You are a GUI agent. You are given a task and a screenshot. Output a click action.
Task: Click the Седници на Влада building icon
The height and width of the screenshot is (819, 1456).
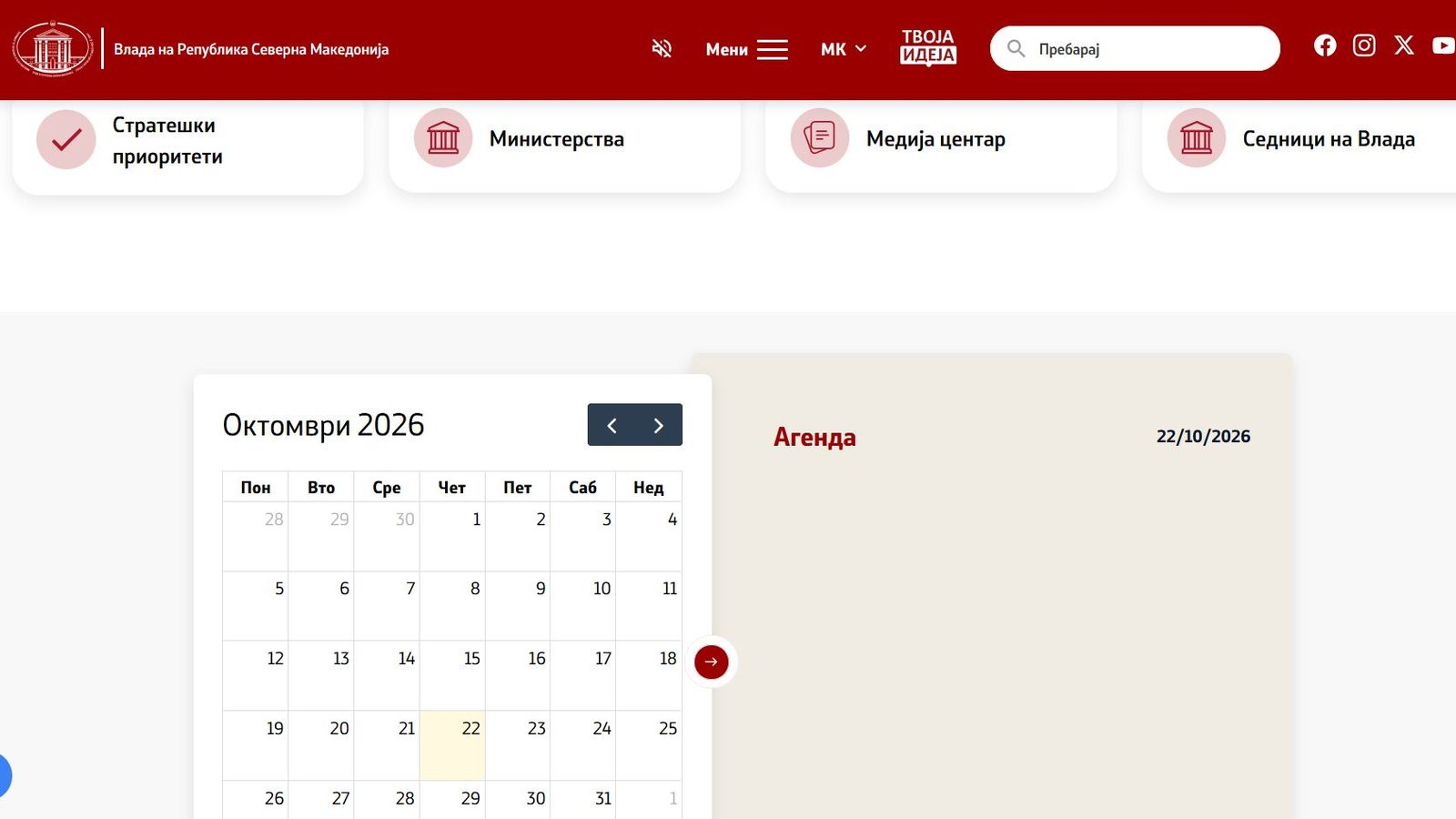tap(1197, 138)
